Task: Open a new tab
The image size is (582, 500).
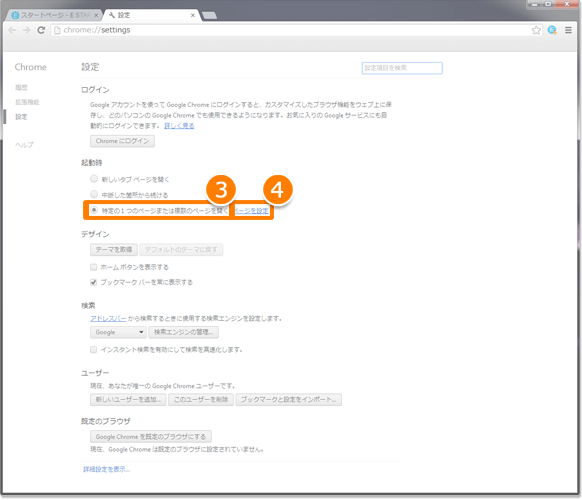Action: click(x=209, y=15)
